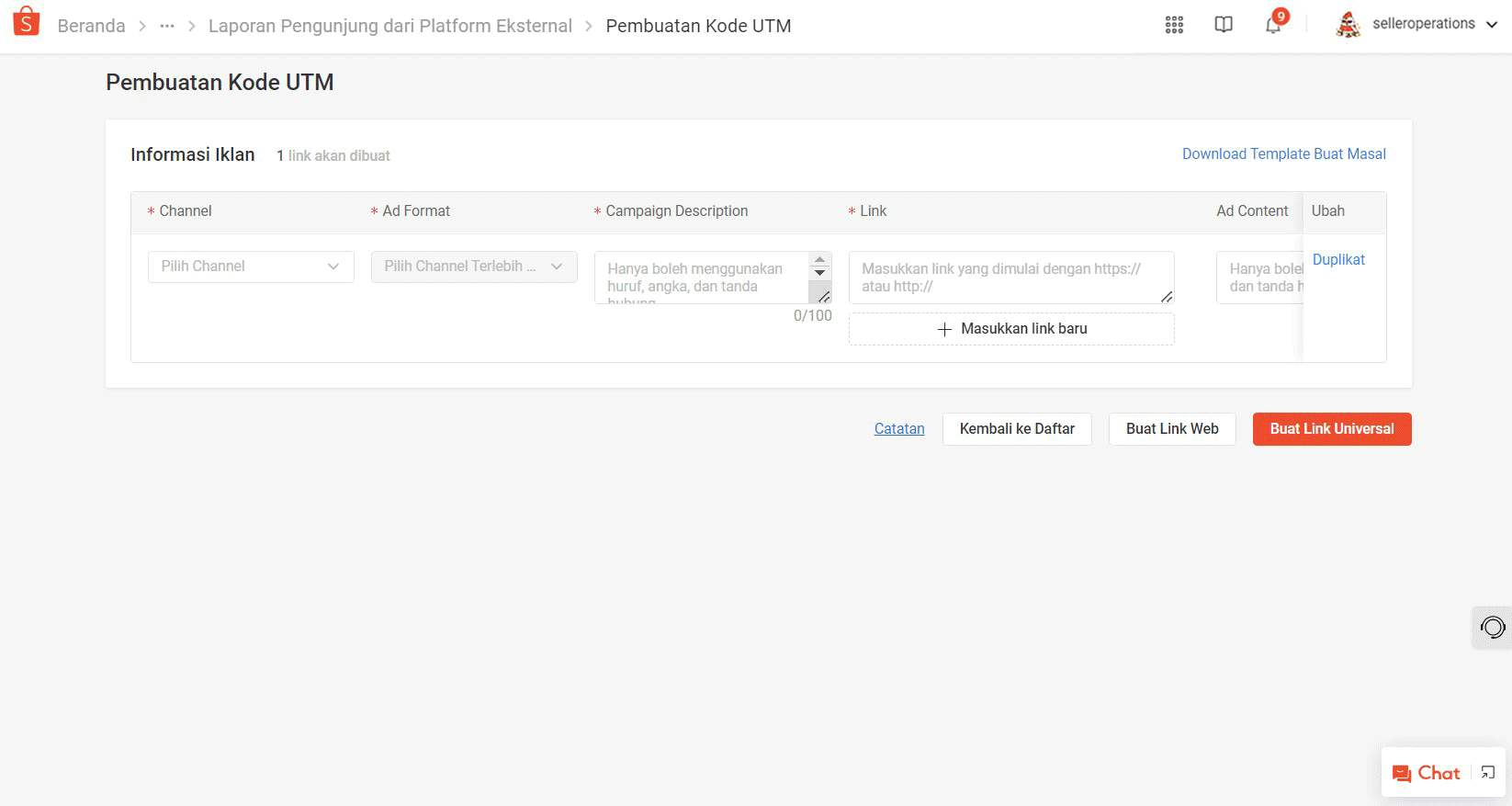Click the Buat Link Web button
The height and width of the screenshot is (806, 1512).
click(1172, 429)
